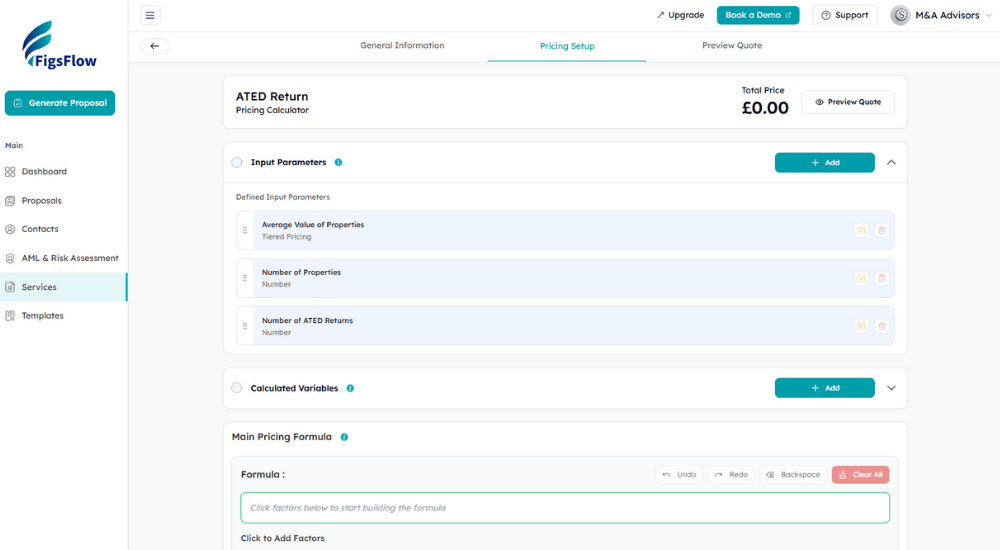Grab drag handle of Average Value of Properties
1000x550 pixels.
[x=245, y=230]
